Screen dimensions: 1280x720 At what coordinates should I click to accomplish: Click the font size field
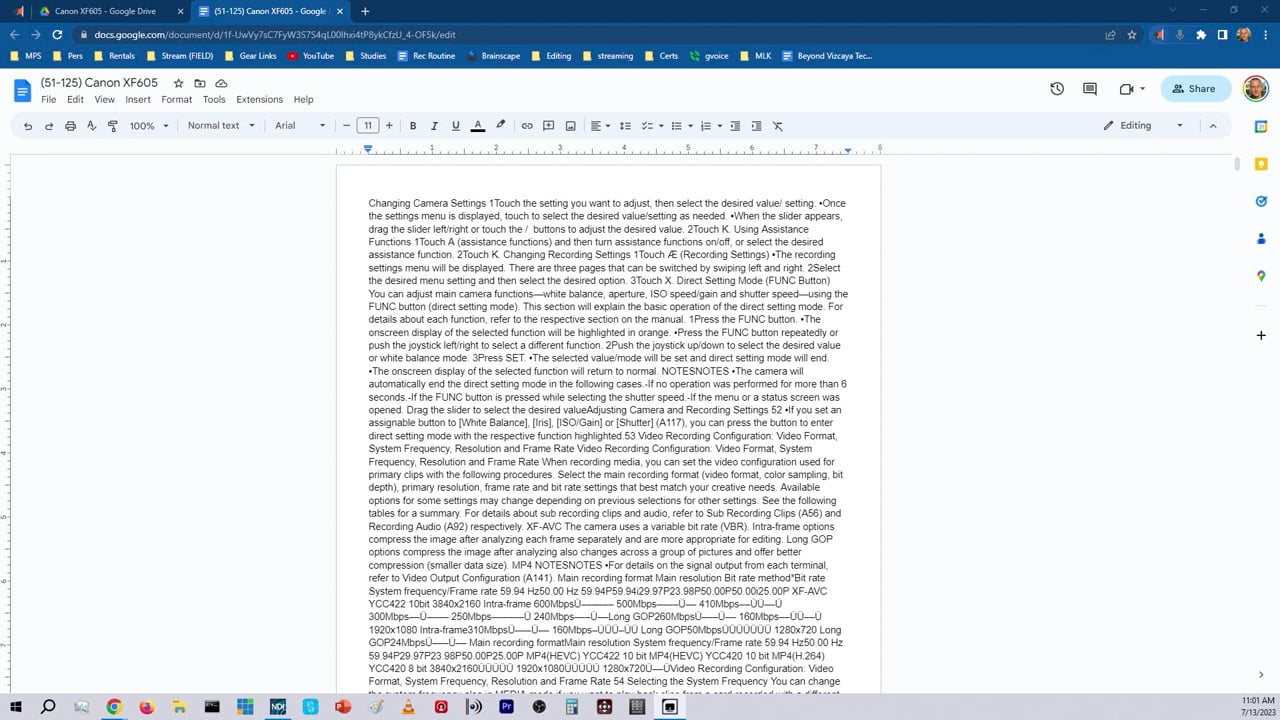(x=368, y=126)
